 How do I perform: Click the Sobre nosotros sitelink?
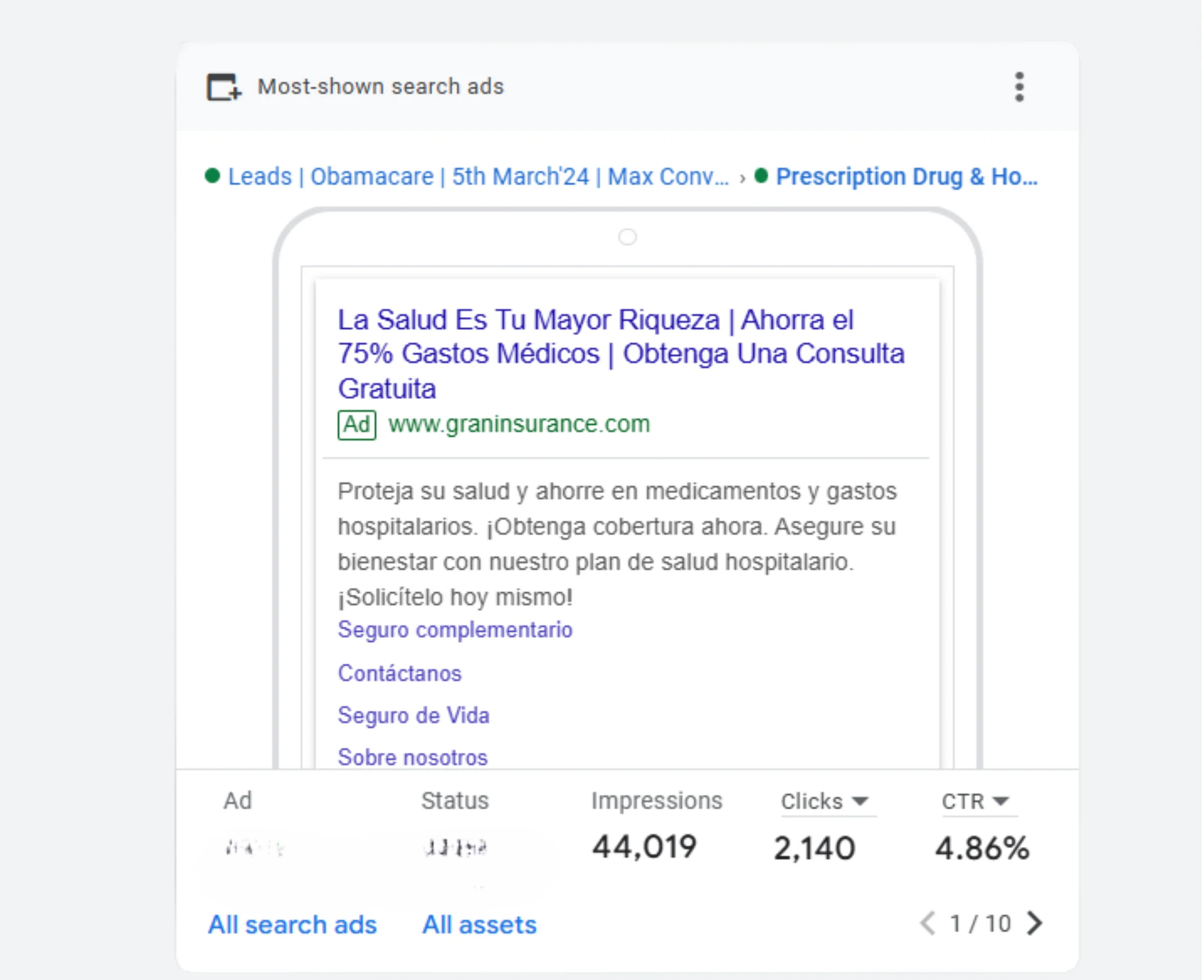pos(412,758)
